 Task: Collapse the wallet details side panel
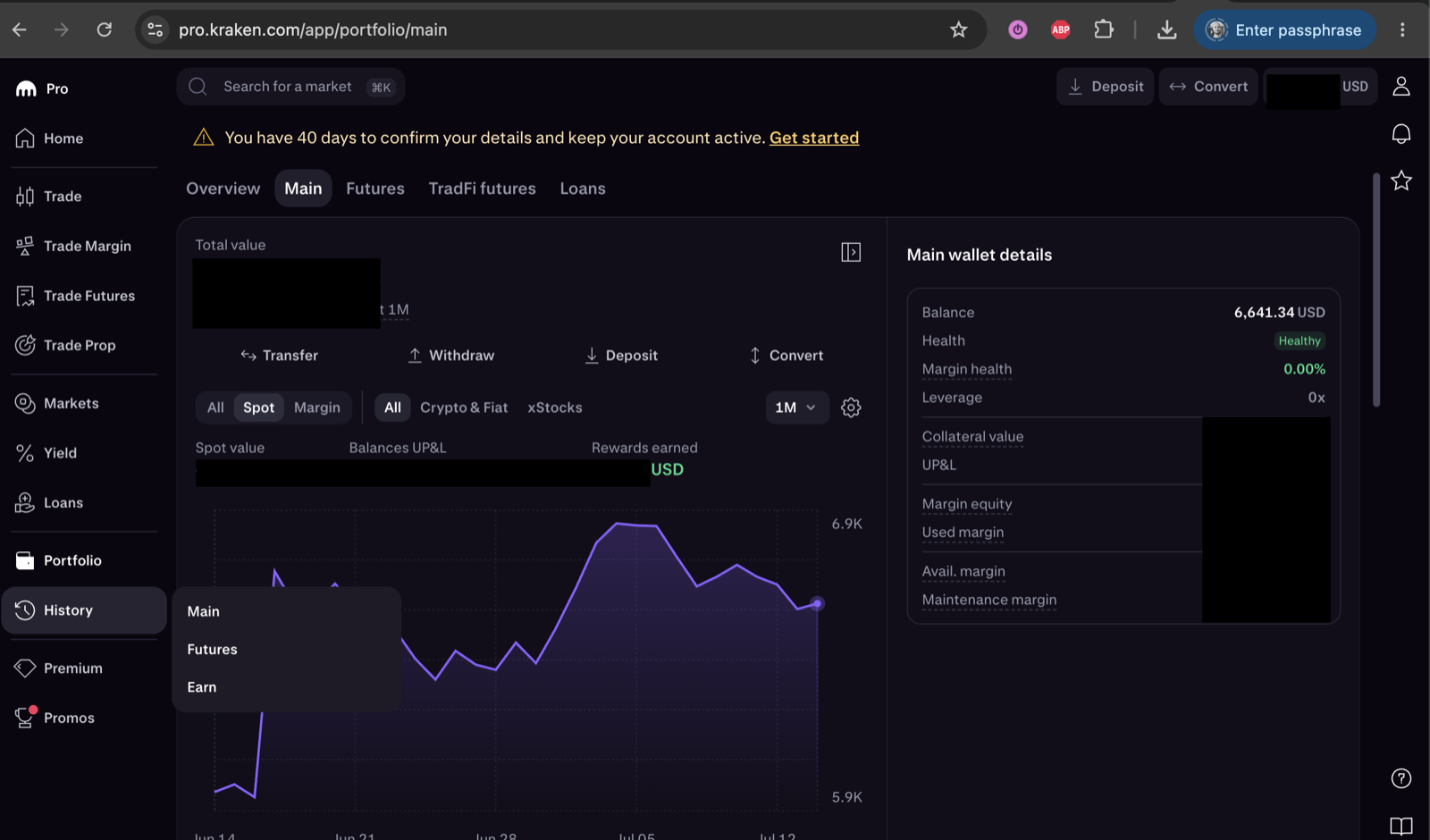point(851,252)
